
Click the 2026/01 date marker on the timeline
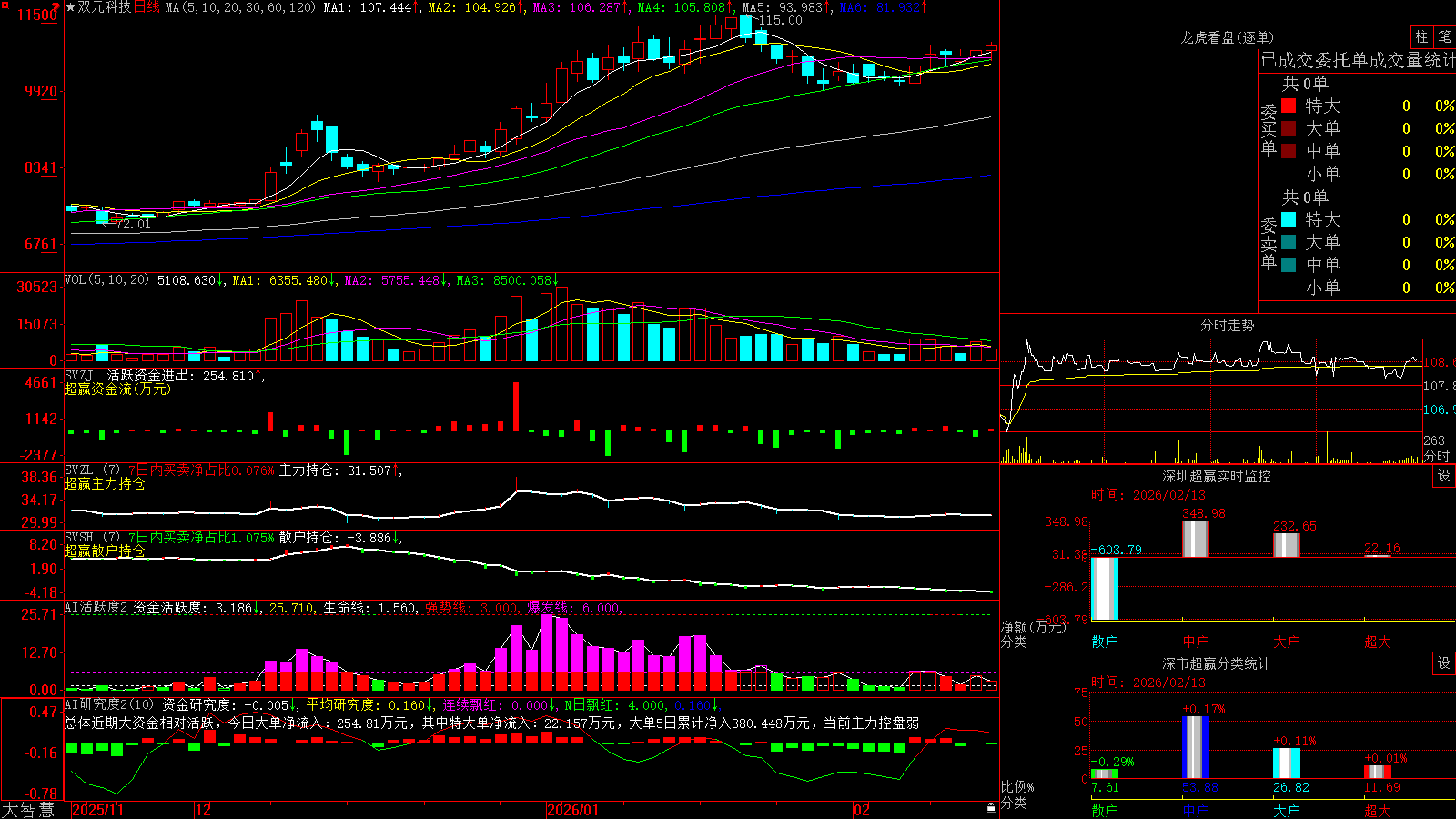572,810
